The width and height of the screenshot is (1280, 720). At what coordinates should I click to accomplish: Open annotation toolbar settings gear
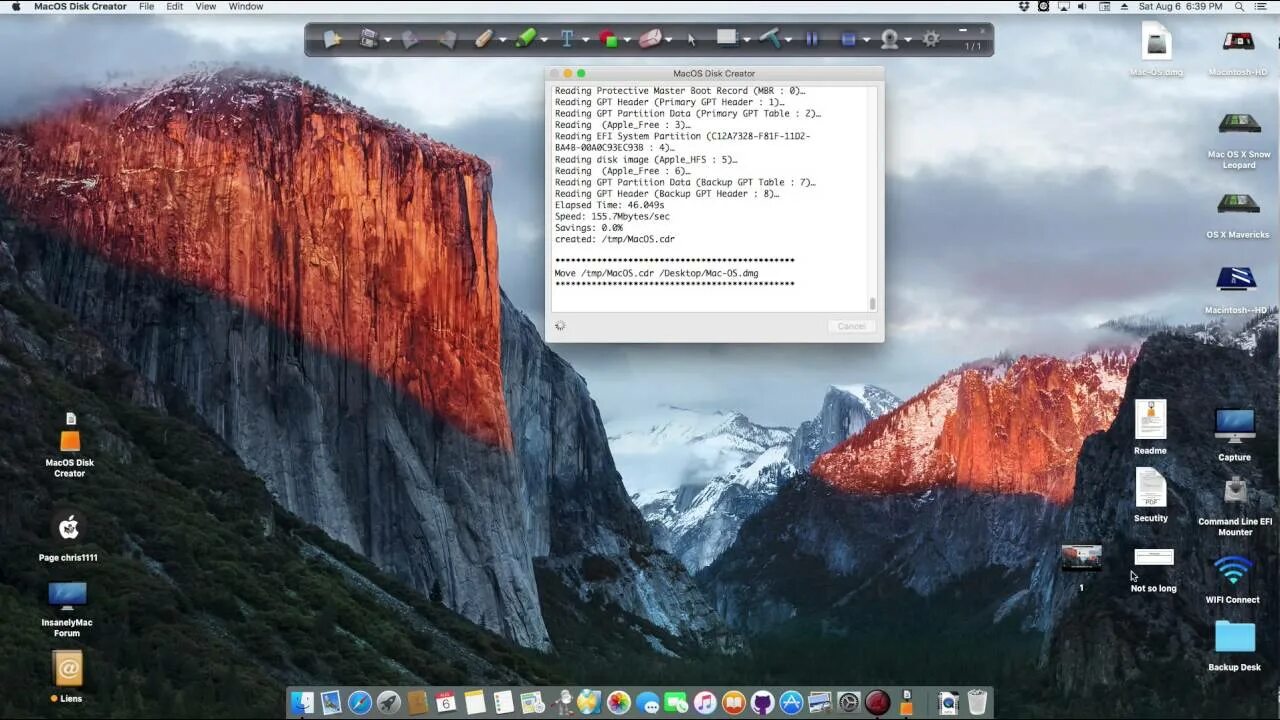click(x=931, y=39)
